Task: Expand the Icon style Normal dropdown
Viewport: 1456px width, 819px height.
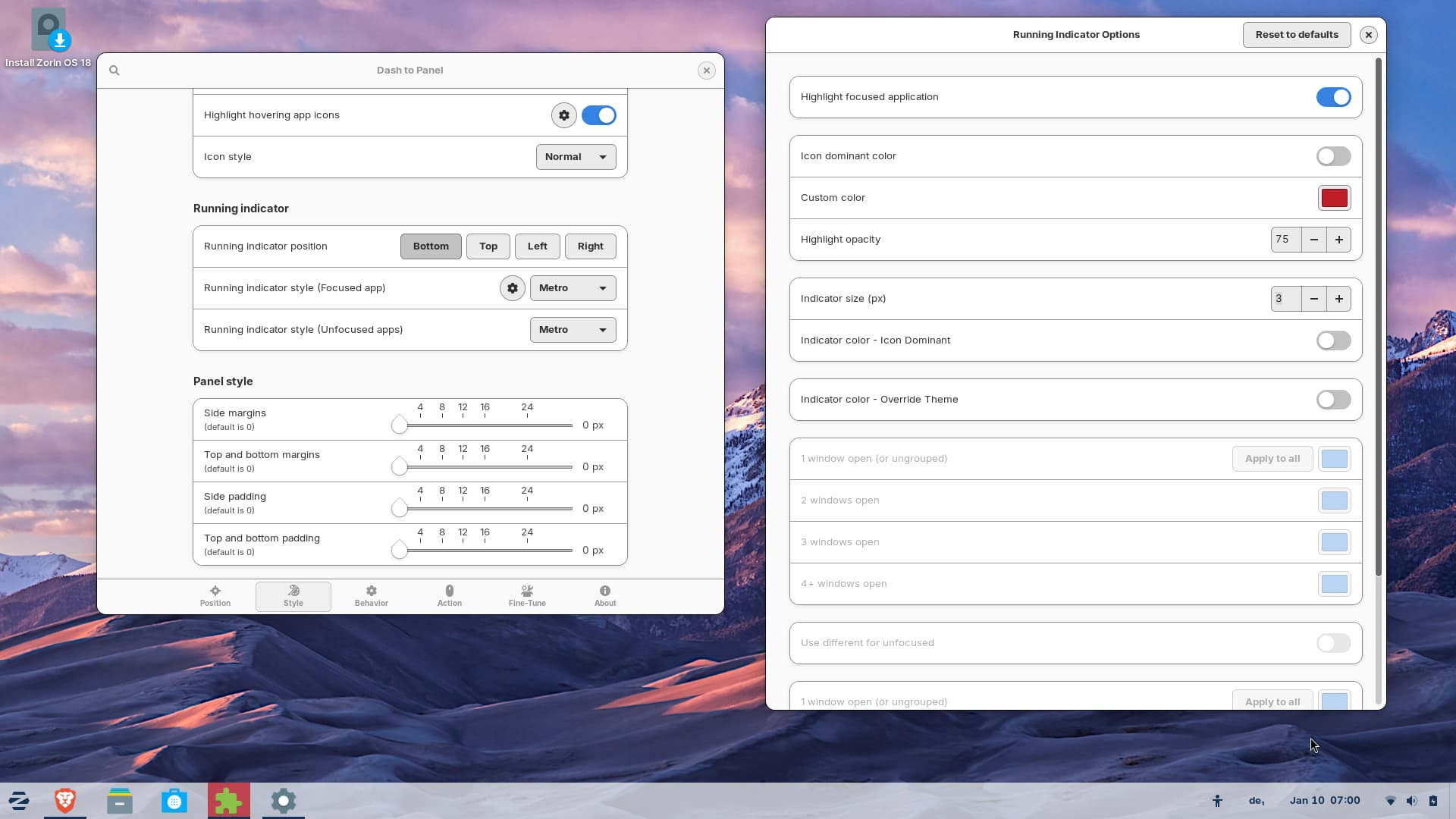Action: tap(576, 157)
